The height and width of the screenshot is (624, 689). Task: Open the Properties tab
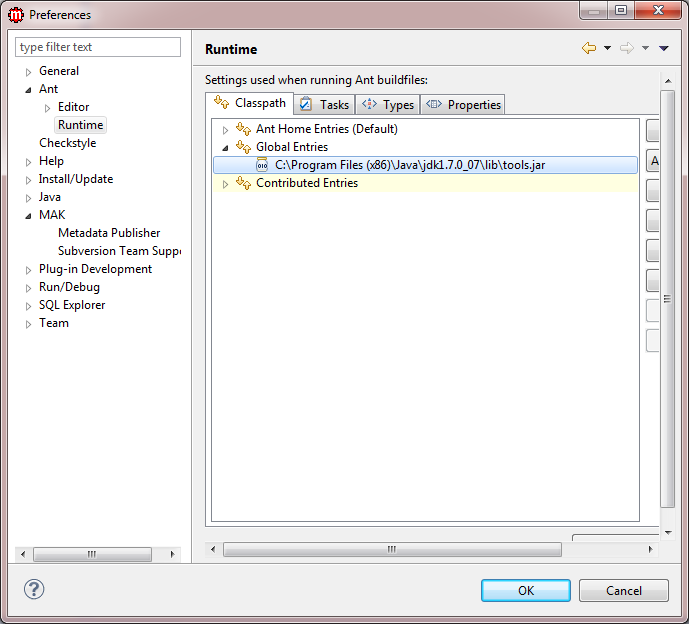tap(463, 104)
